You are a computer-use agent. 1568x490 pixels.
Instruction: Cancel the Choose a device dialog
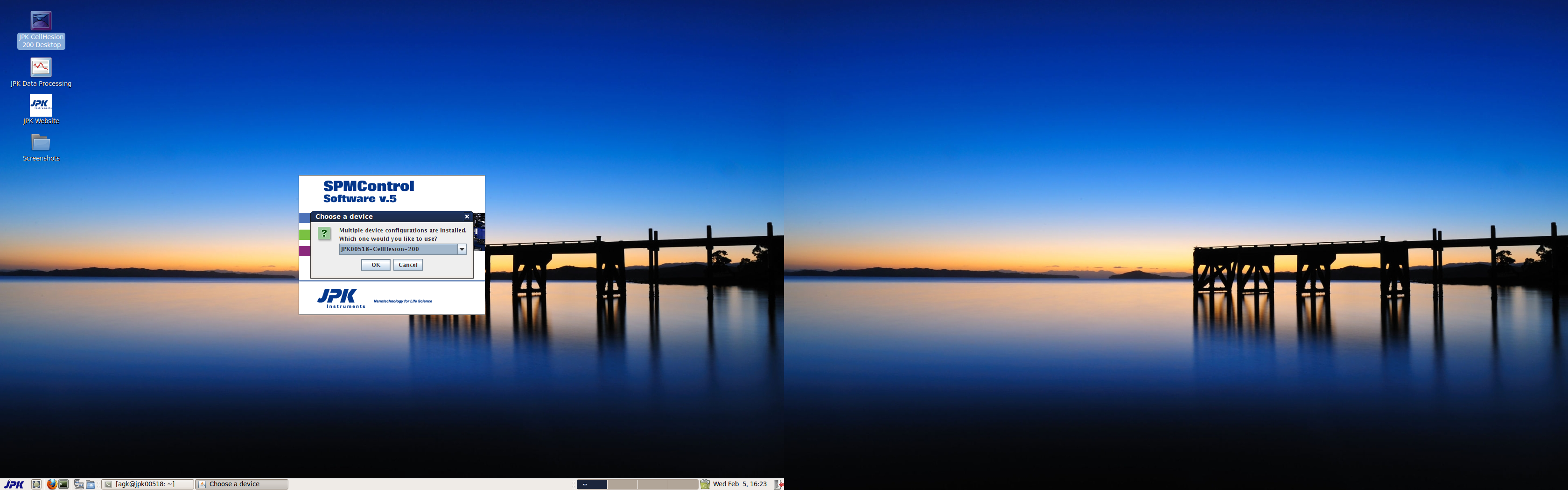coord(408,265)
